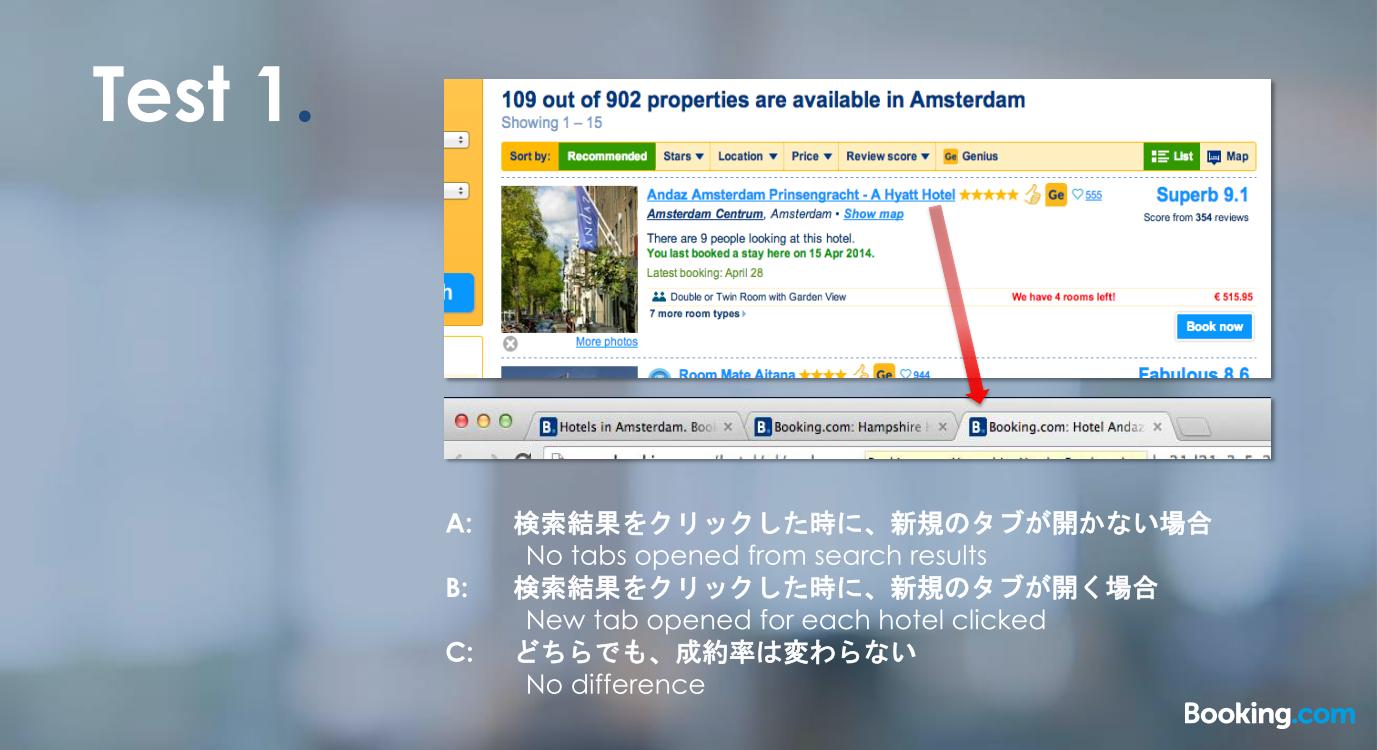Image resolution: width=1377 pixels, height=750 pixels.
Task: Sort results by Recommended
Action: click(606, 156)
